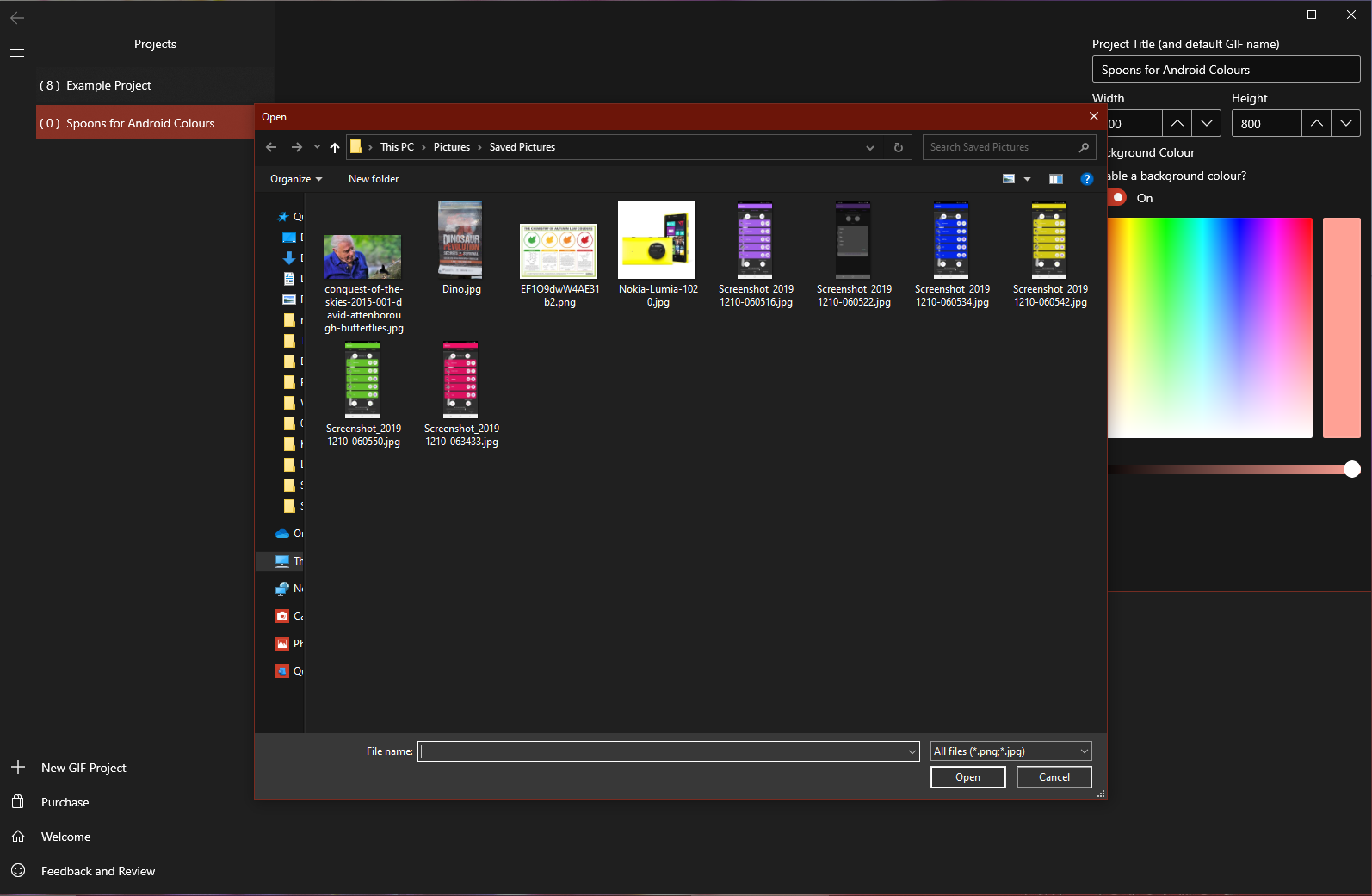Click the Purchase shopping bag icon

(x=18, y=801)
